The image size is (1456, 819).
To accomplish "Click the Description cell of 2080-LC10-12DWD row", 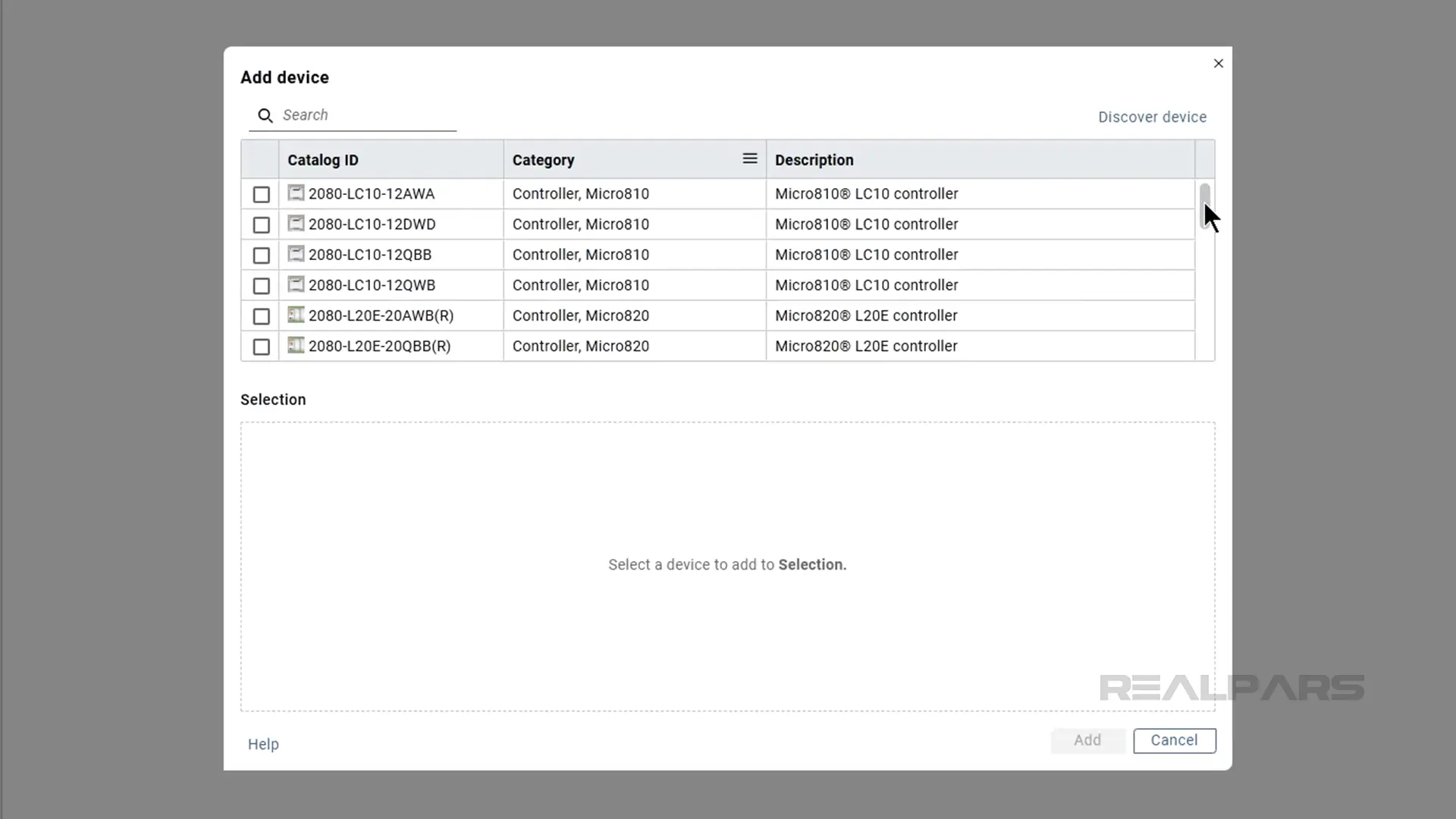I will click(981, 224).
